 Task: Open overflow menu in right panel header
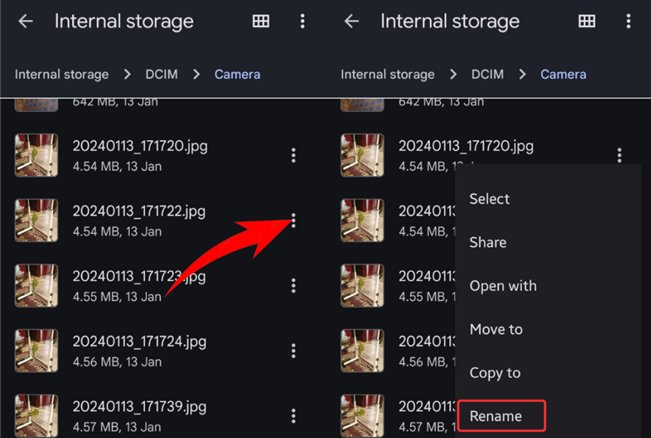tap(628, 21)
